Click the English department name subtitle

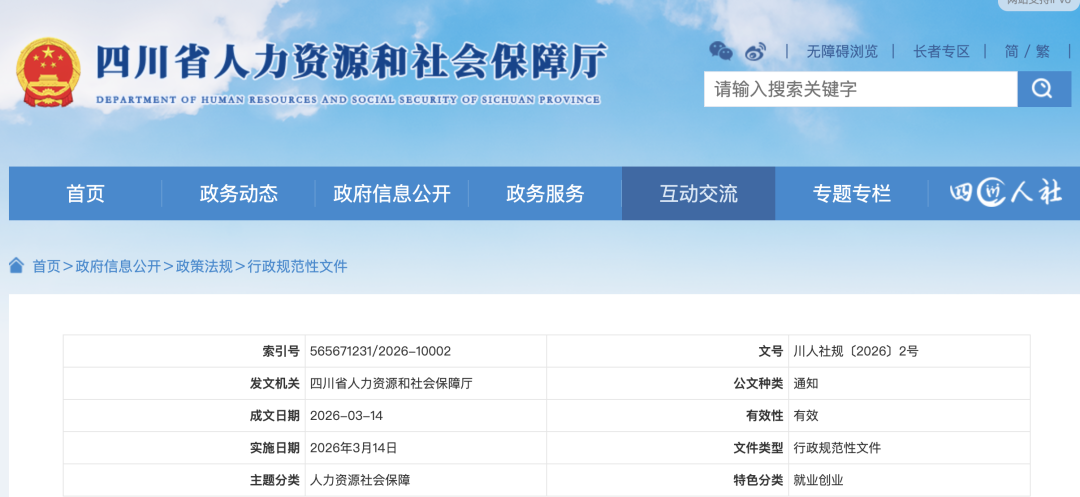coord(349,100)
